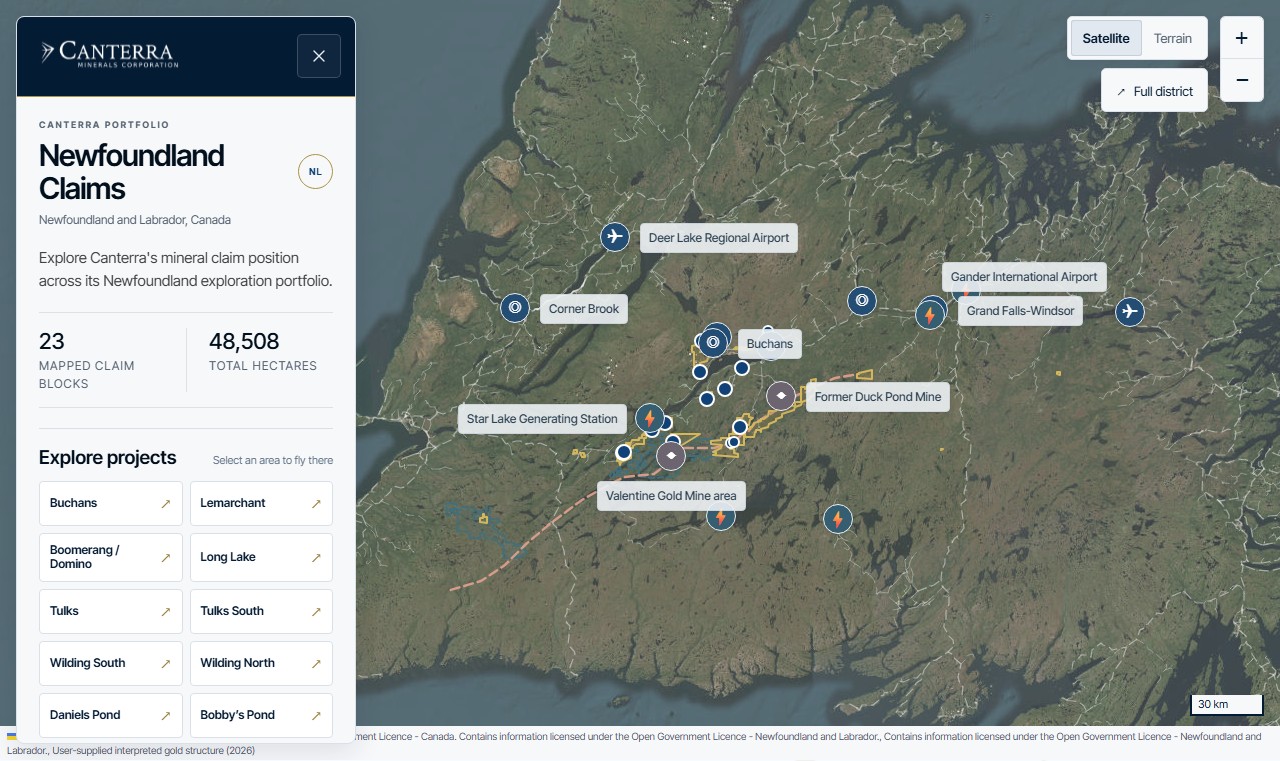Click the Former Duck Pond Mine marker
The height and width of the screenshot is (761, 1280).
click(781, 396)
